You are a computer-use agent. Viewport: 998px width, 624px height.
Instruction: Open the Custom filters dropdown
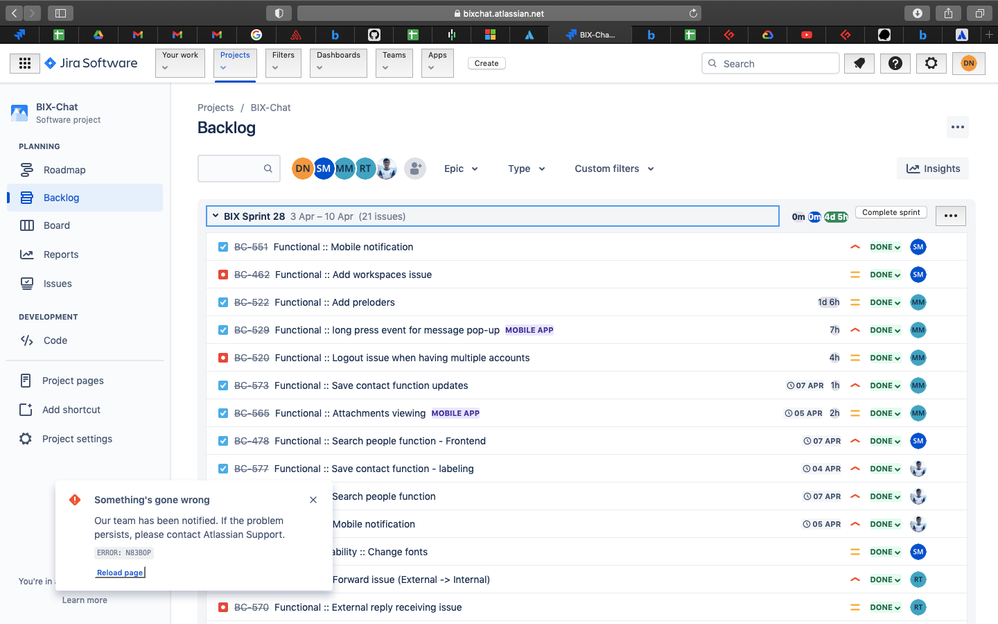tap(614, 169)
